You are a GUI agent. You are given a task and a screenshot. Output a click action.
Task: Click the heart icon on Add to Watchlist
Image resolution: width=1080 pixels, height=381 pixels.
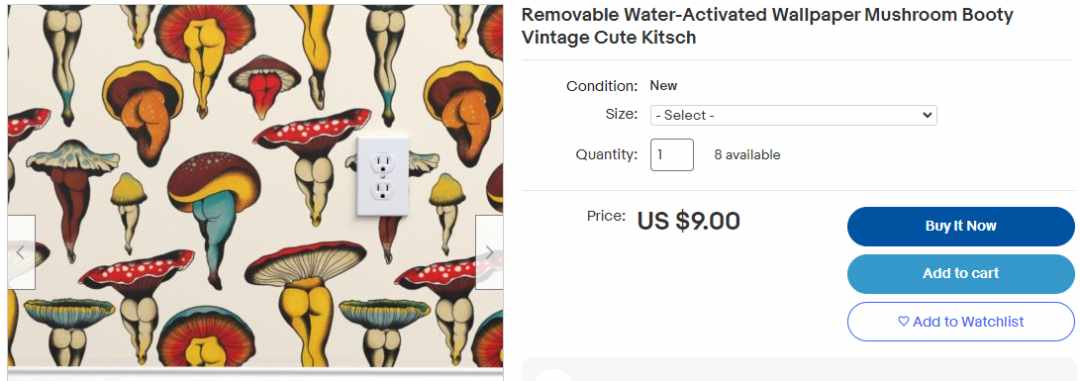tap(904, 321)
